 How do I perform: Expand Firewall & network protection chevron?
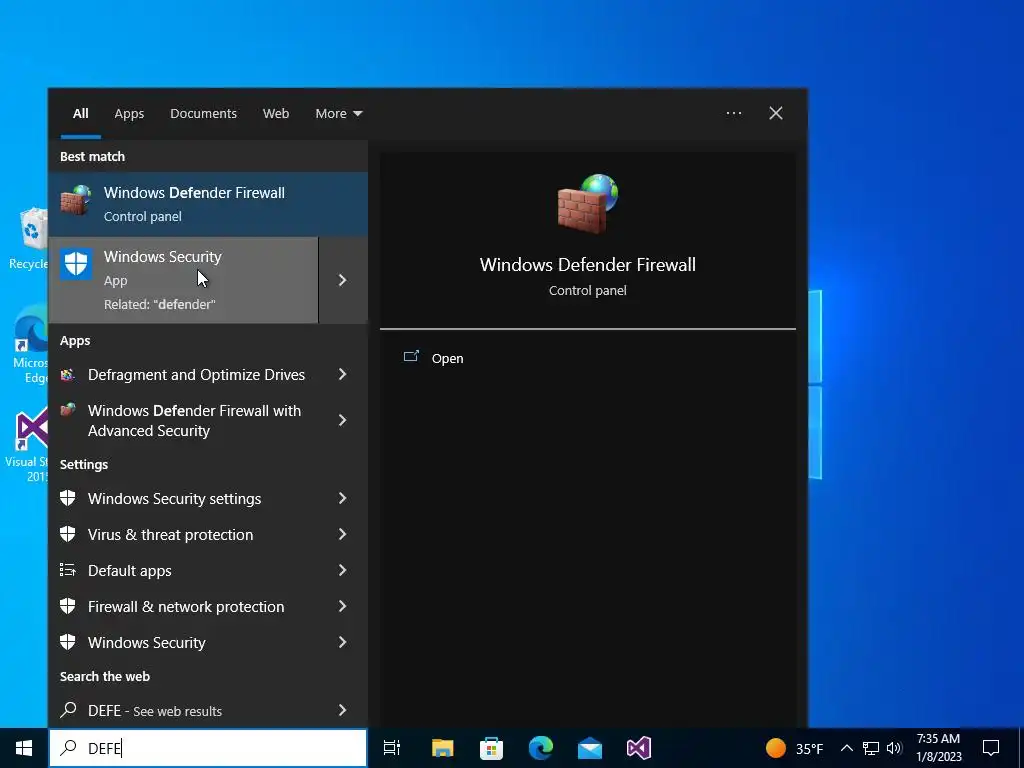(342, 606)
